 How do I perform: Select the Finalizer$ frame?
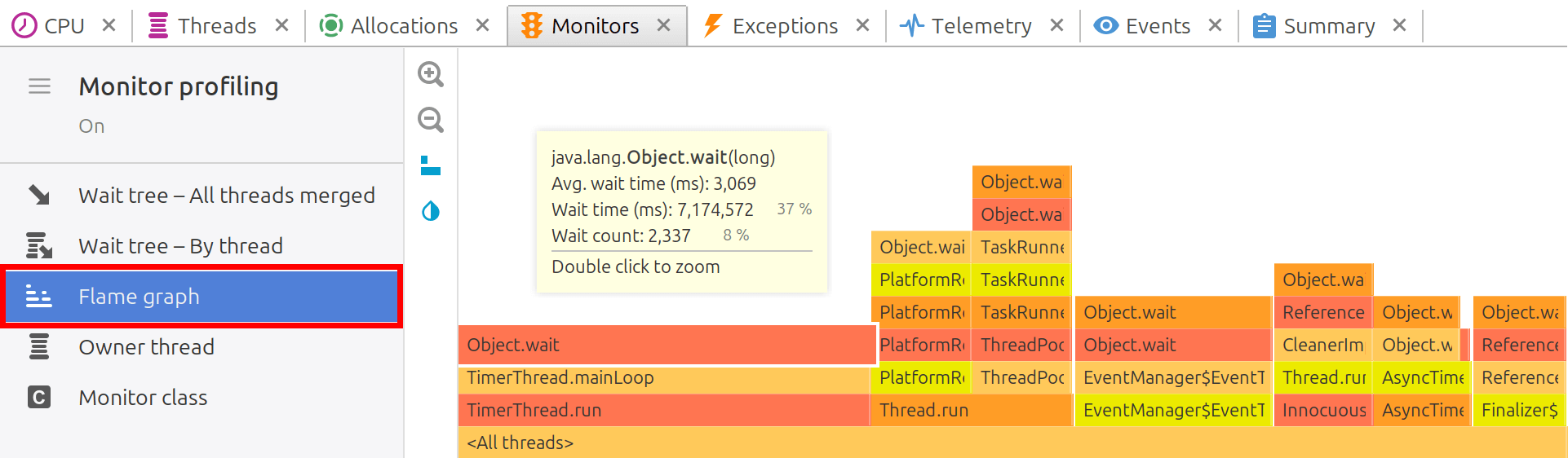[1520, 410]
